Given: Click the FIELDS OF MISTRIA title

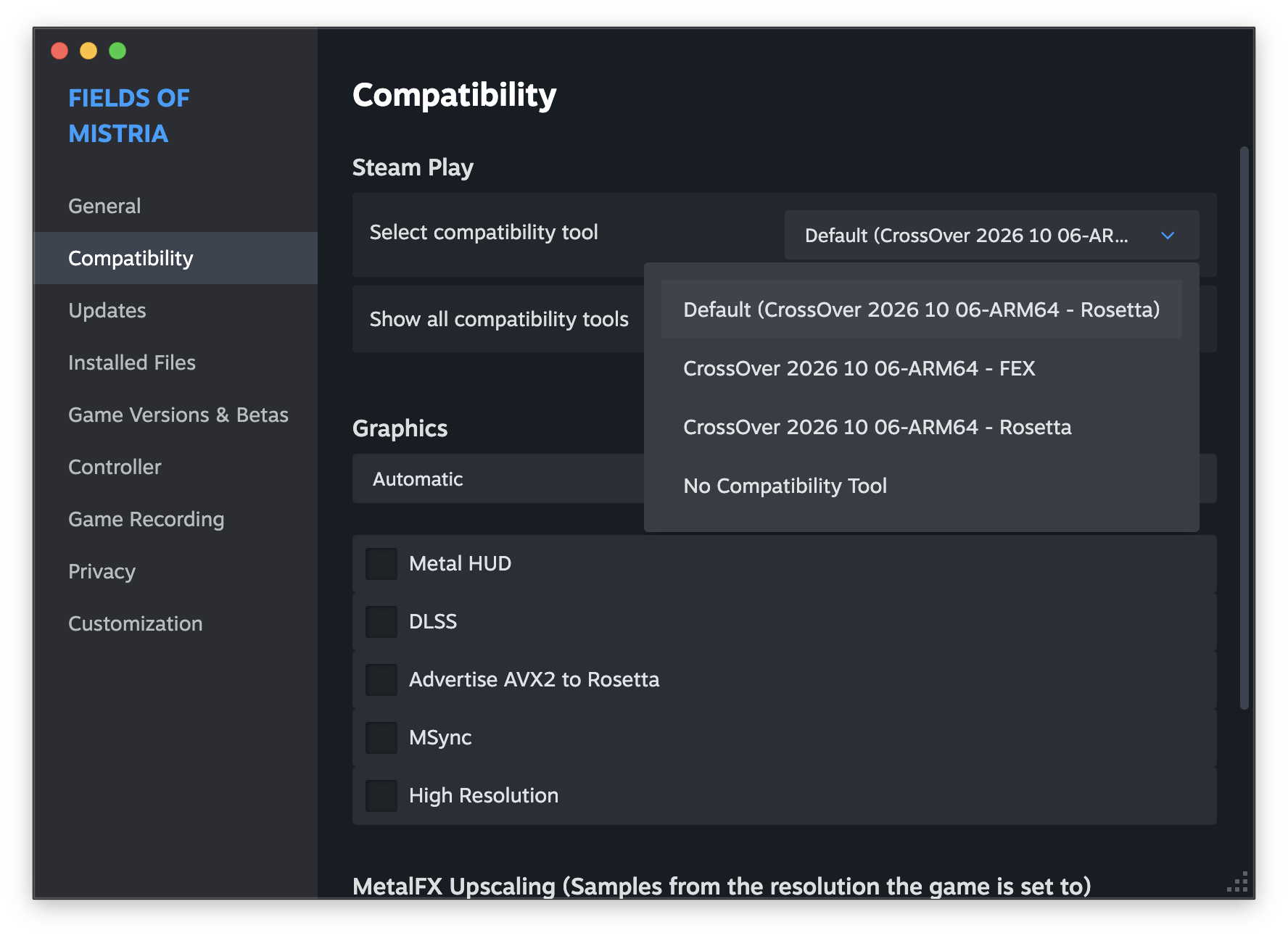Looking at the screenshot, I should [x=129, y=116].
